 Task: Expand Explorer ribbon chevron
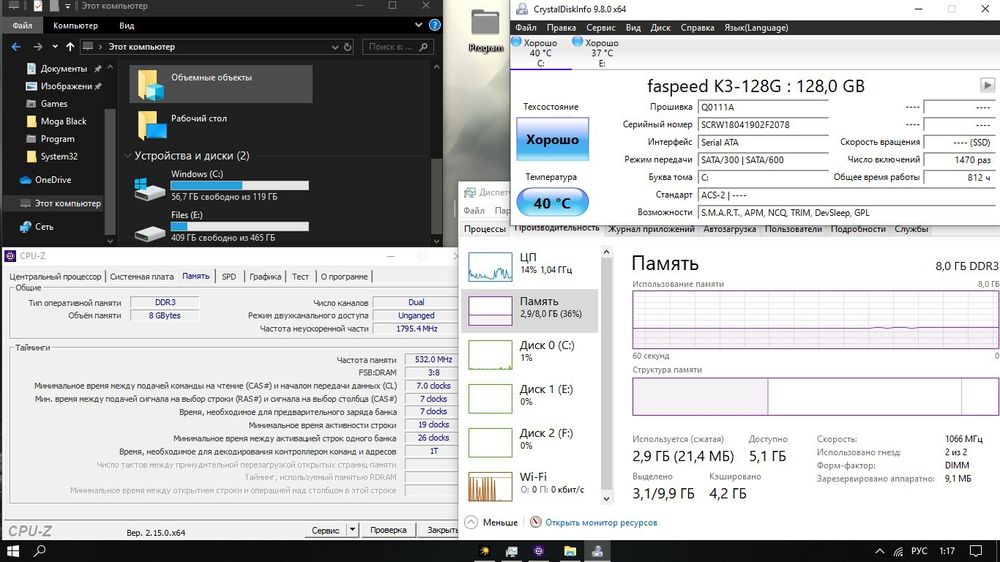418,26
